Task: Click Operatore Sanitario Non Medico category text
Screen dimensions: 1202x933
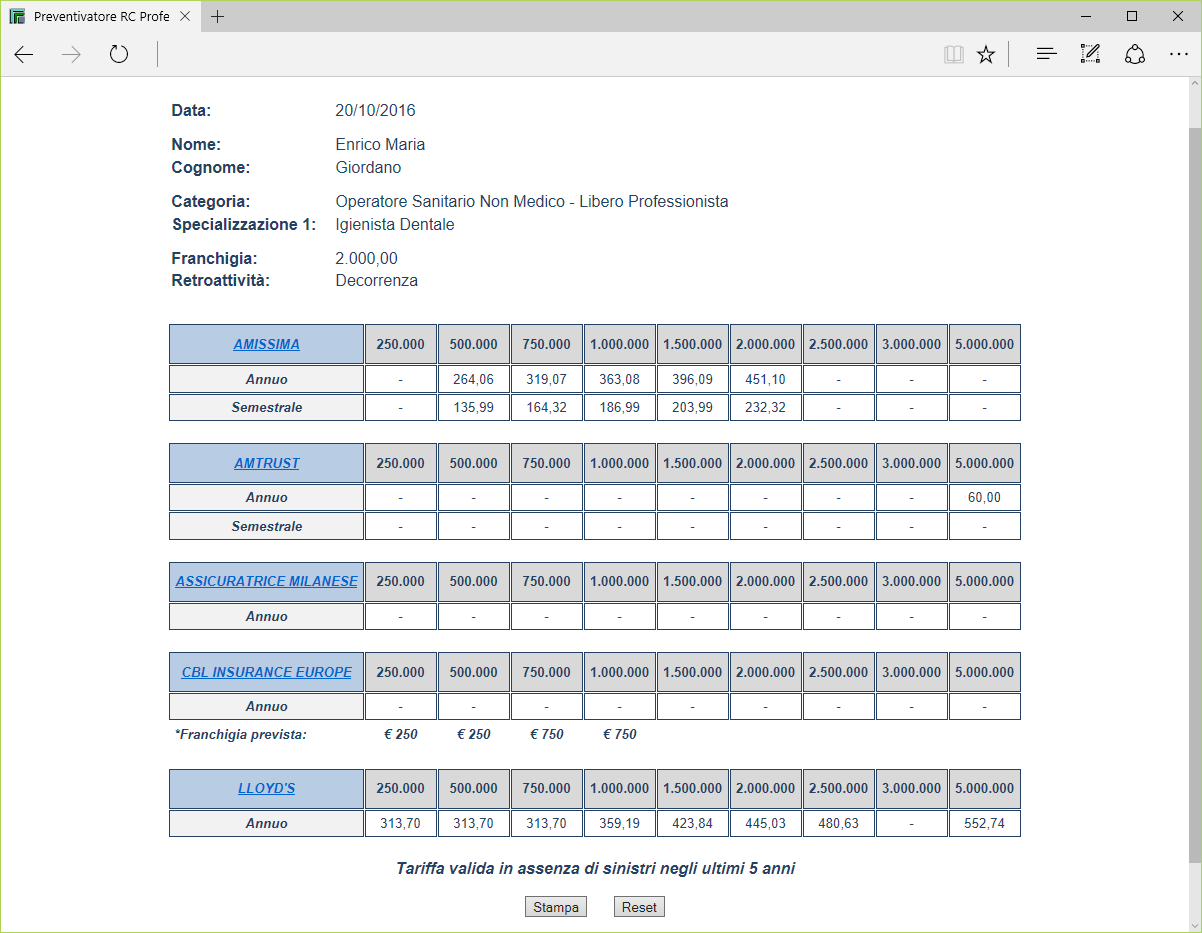Action: [531, 201]
